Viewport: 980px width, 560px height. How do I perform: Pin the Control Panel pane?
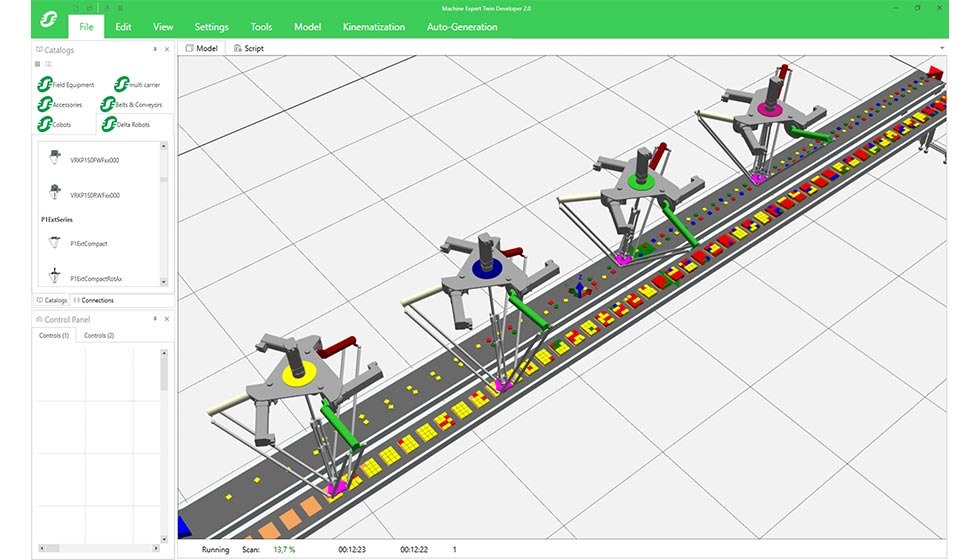154,319
